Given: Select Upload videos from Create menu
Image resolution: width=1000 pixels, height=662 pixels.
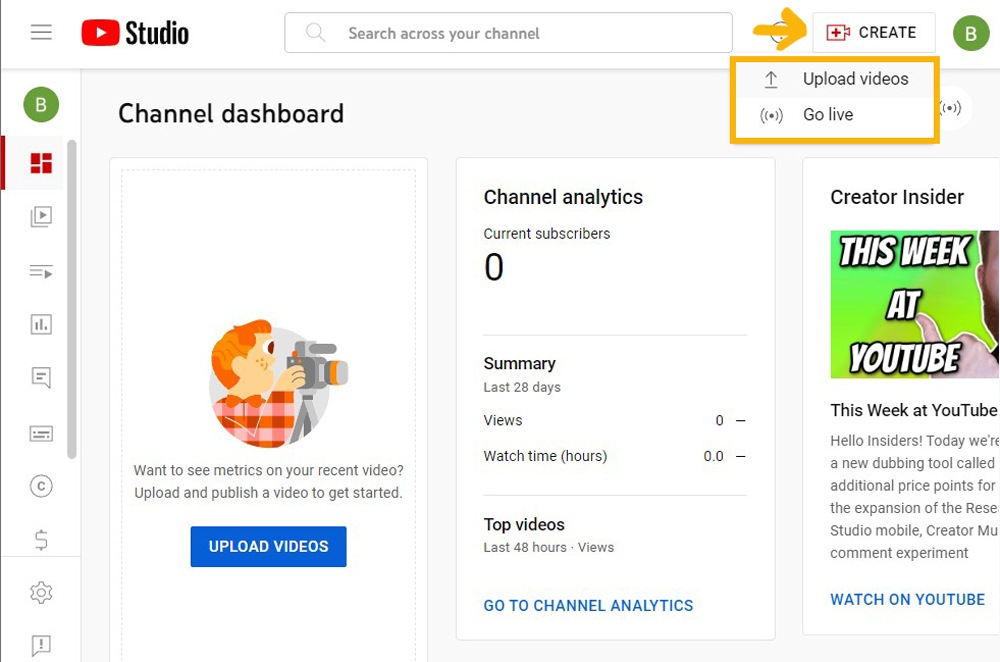Looking at the screenshot, I should coord(835,79).
